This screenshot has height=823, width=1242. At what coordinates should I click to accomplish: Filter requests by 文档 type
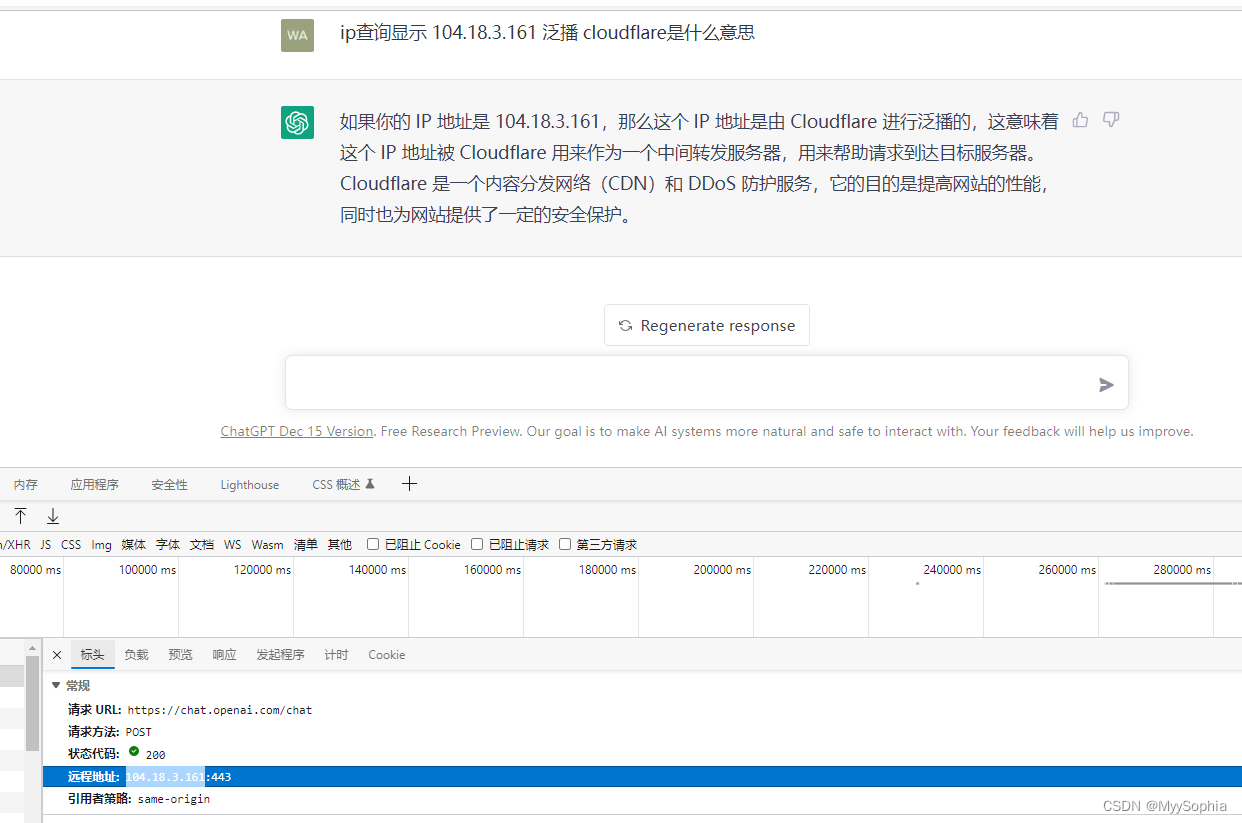coord(201,545)
